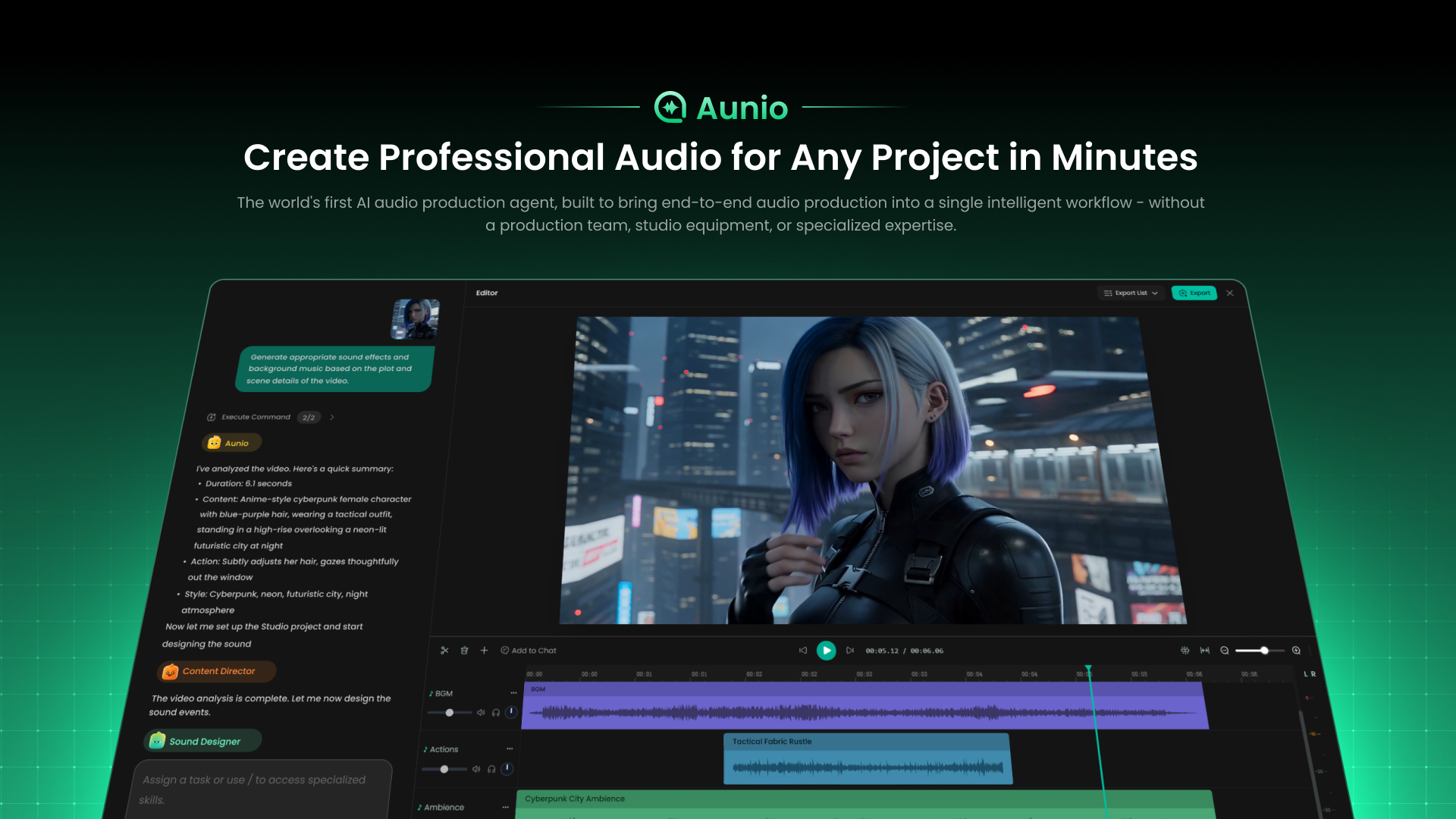Click Add to Chat in timeline toolbar
Screen dimensions: 1456x819
click(x=529, y=651)
